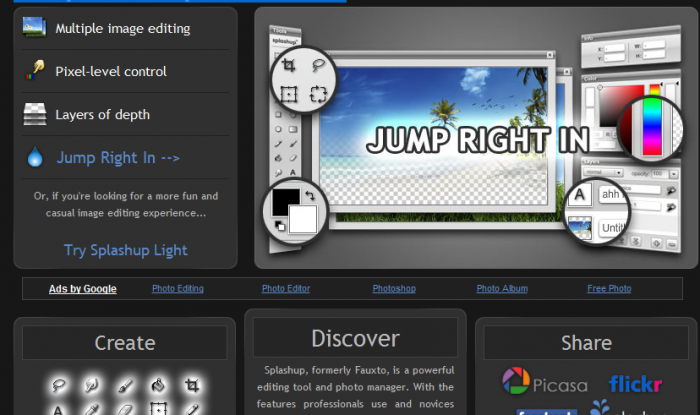The image size is (700, 415).
Task: Click the 'Create' section header
Action: (x=125, y=343)
